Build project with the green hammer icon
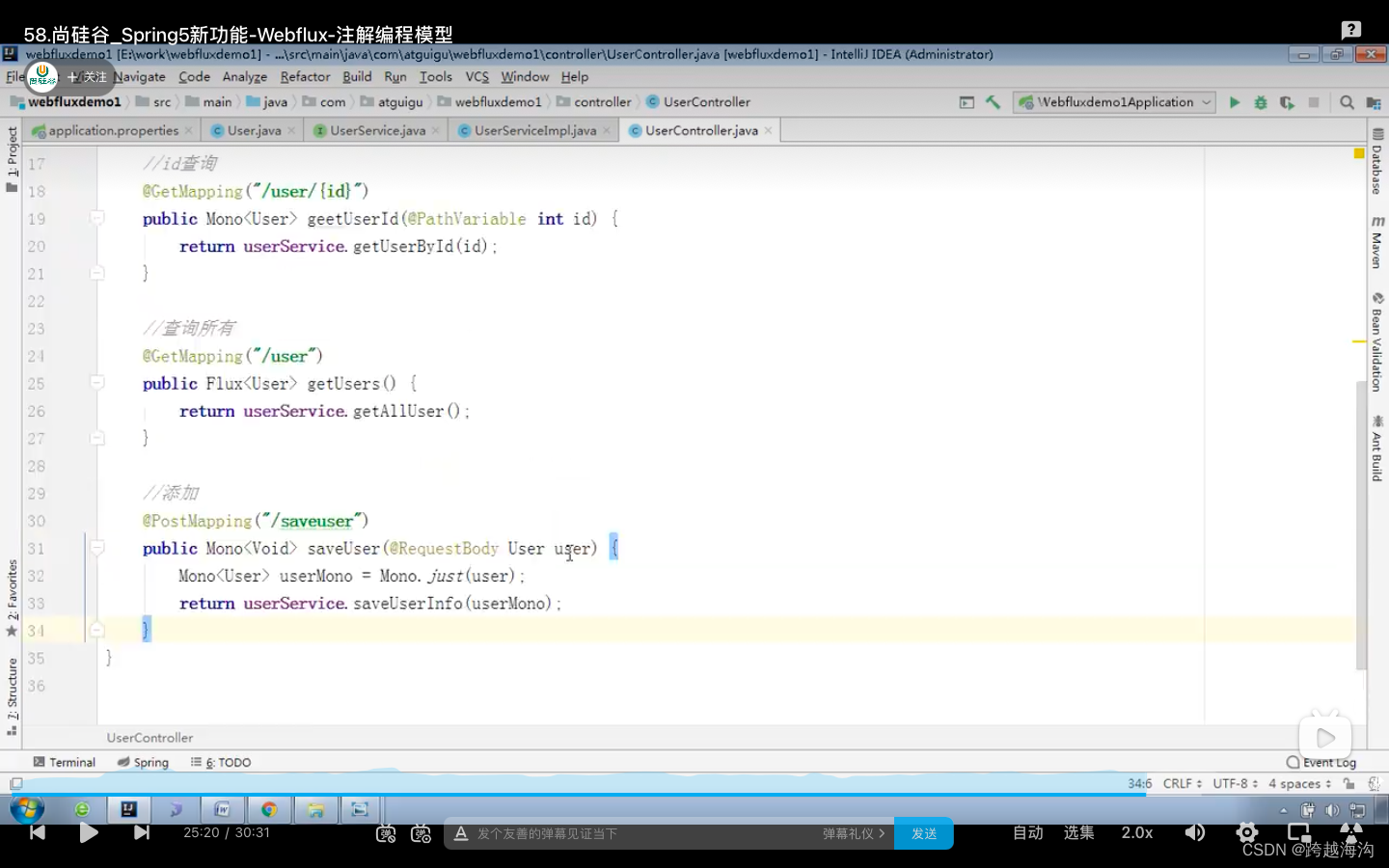The width and height of the screenshot is (1389, 868). point(993,102)
